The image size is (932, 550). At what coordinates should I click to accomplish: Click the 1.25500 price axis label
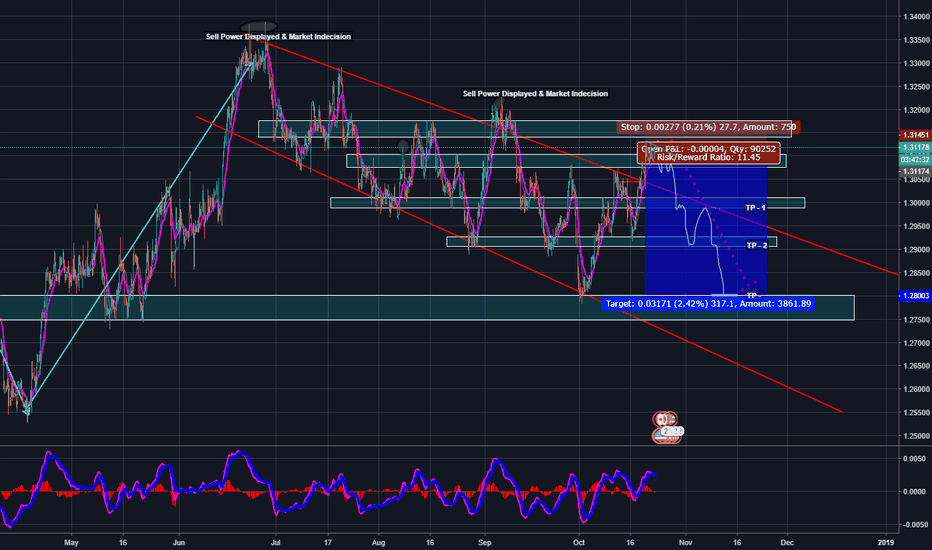pos(916,412)
